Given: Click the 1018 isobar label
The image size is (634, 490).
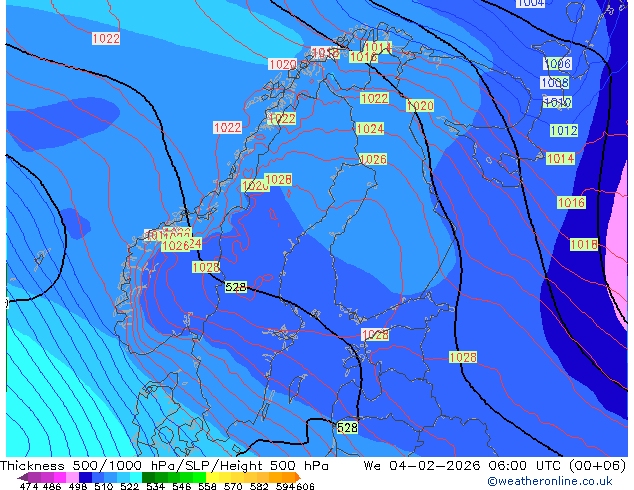Looking at the screenshot, I should (583, 244).
